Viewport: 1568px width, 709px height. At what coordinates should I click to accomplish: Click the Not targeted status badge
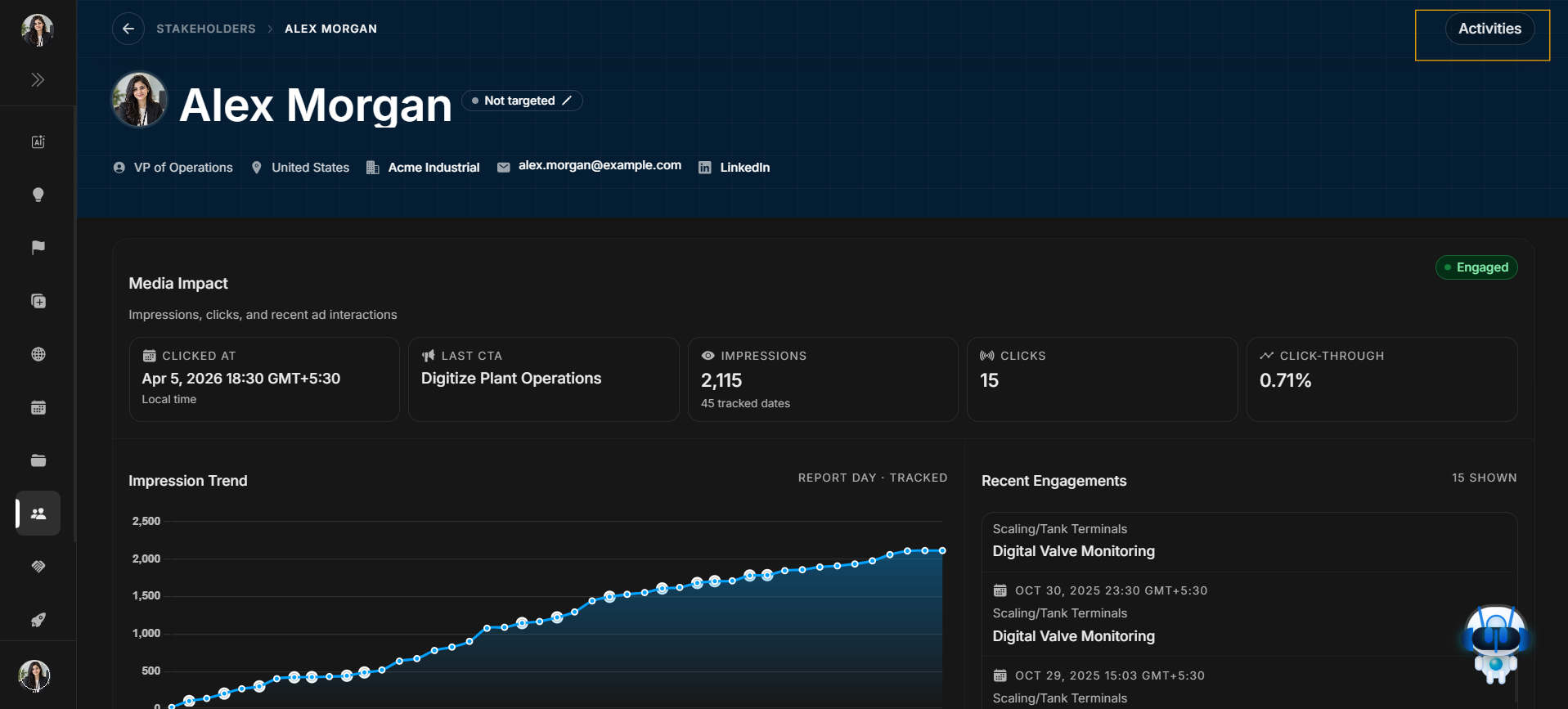522,101
